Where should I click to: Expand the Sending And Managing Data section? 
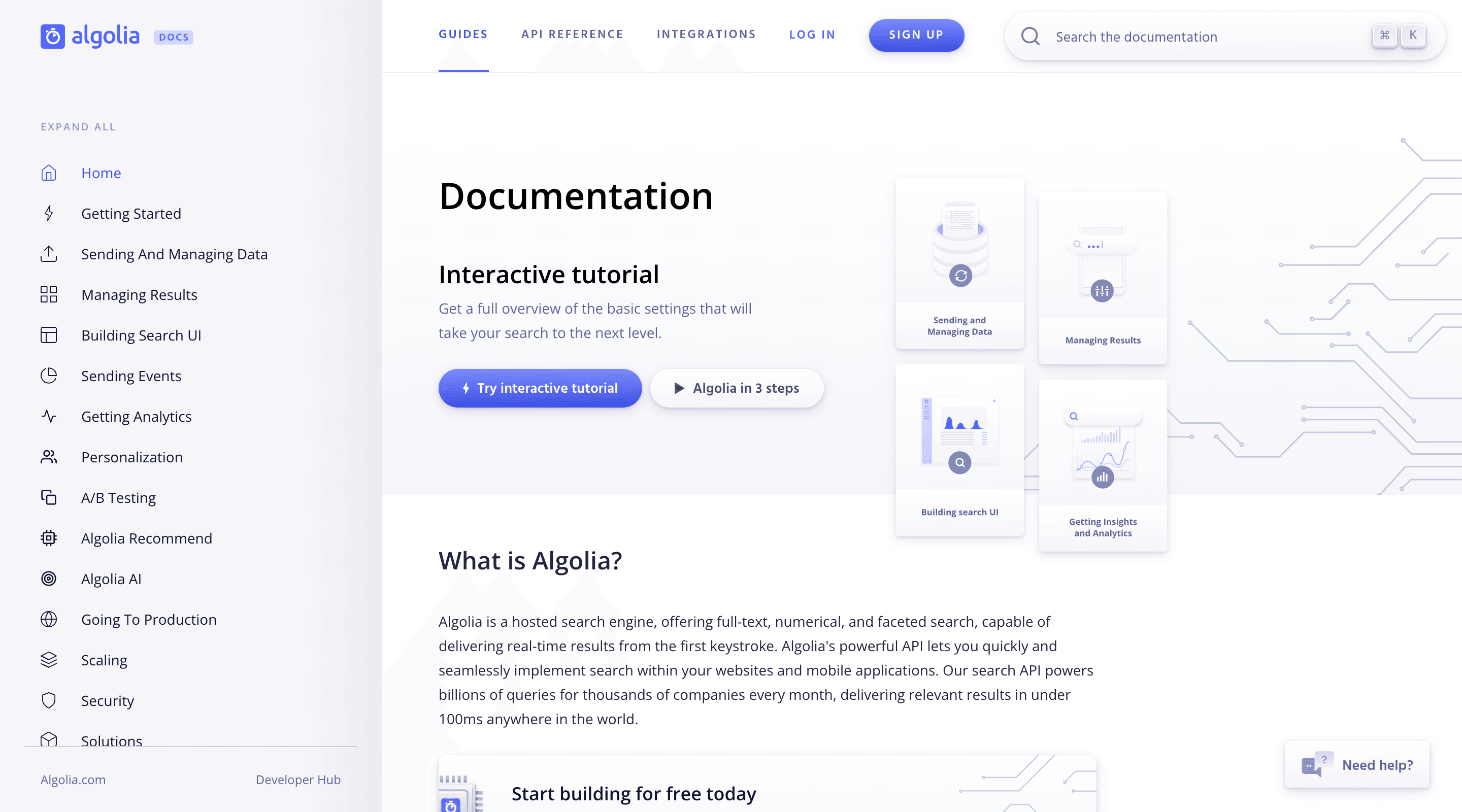click(x=175, y=254)
